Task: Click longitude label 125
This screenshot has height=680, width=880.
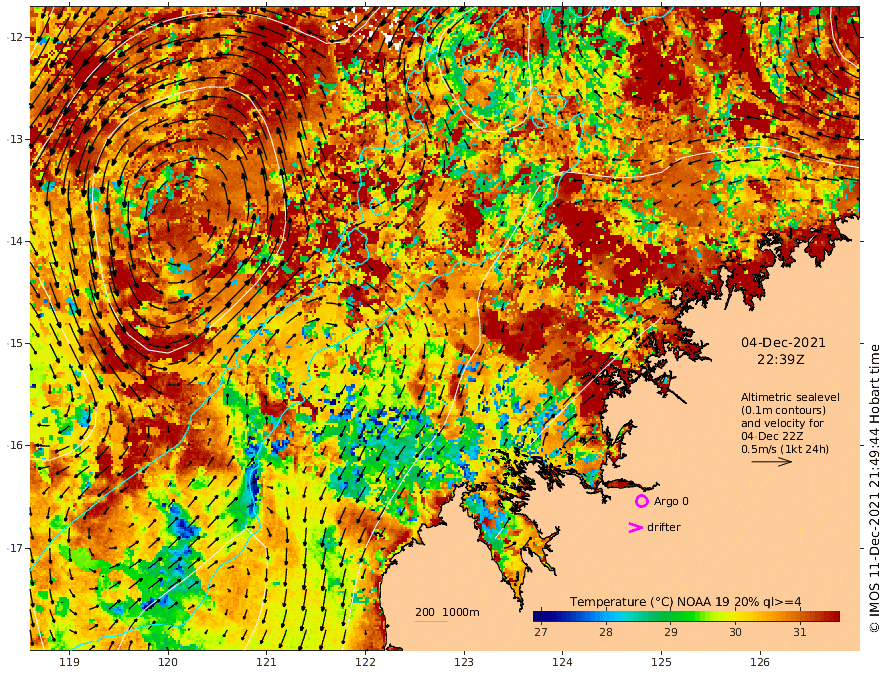Action: [x=661, y=662]
